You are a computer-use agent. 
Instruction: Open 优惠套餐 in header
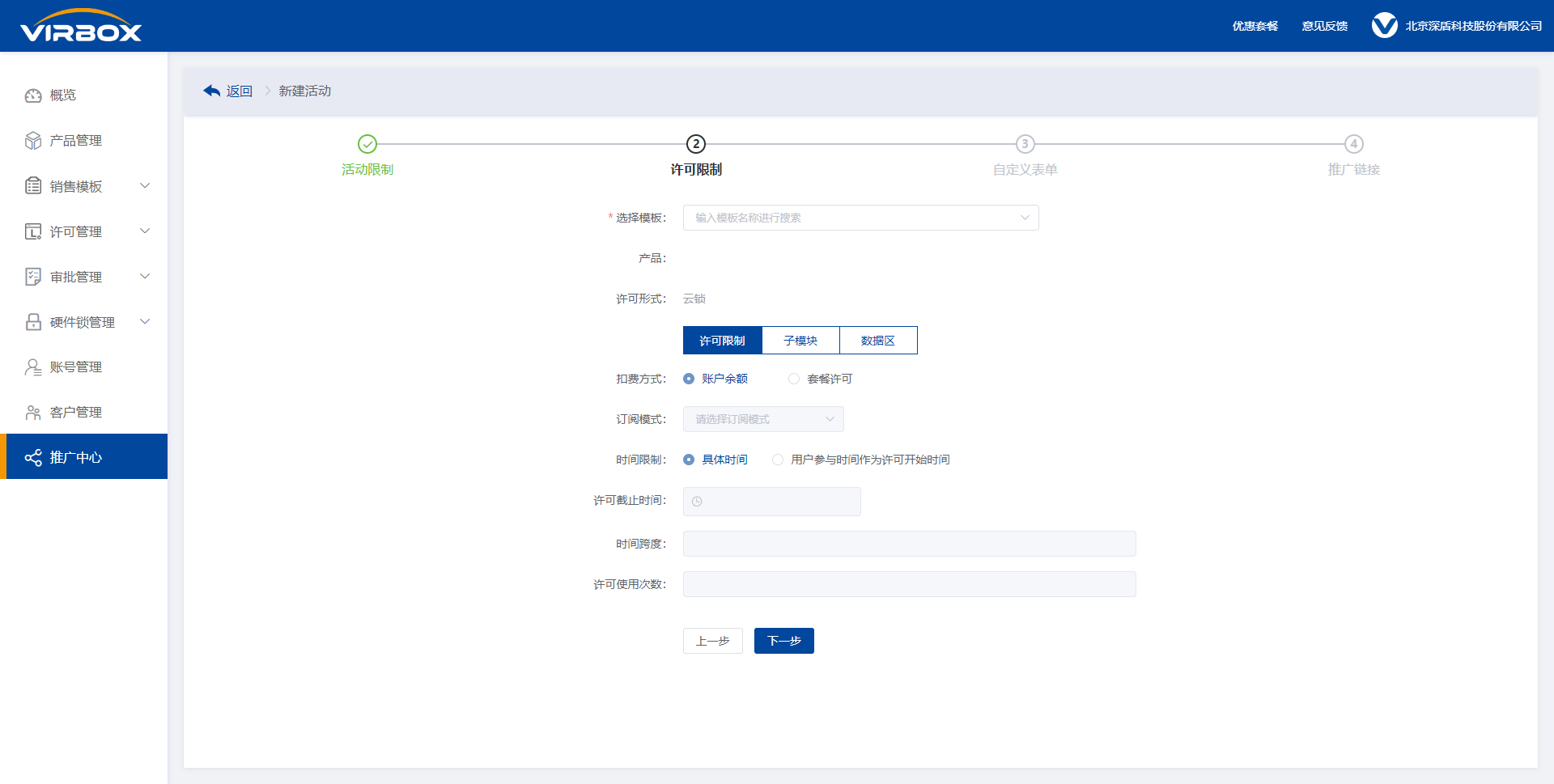[1255, 26]
